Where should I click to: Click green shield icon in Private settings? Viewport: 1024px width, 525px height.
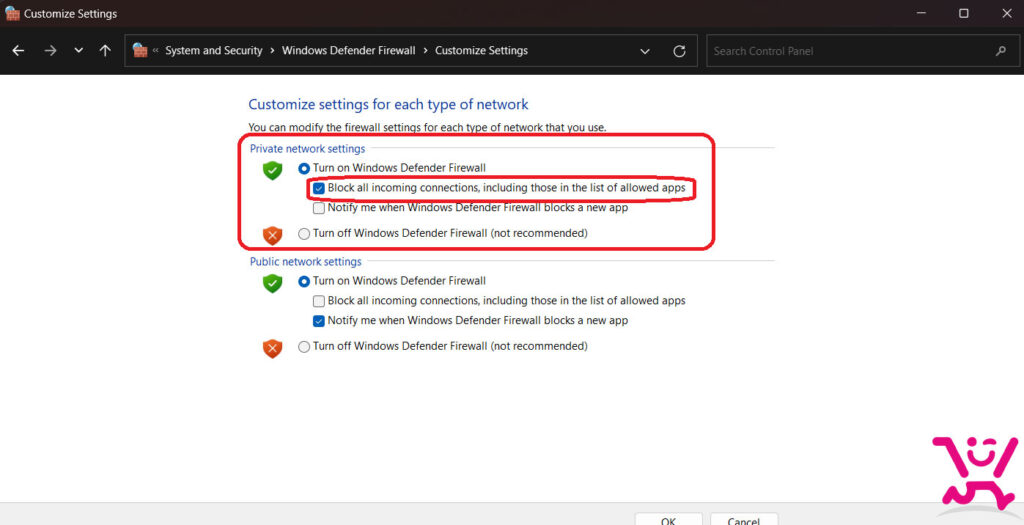click(x=272, y=170)
